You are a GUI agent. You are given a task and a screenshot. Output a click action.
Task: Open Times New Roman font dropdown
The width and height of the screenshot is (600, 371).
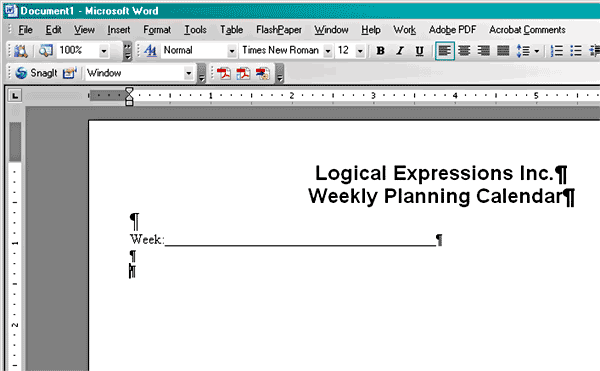pyautogui.click(x=328, y=50)
